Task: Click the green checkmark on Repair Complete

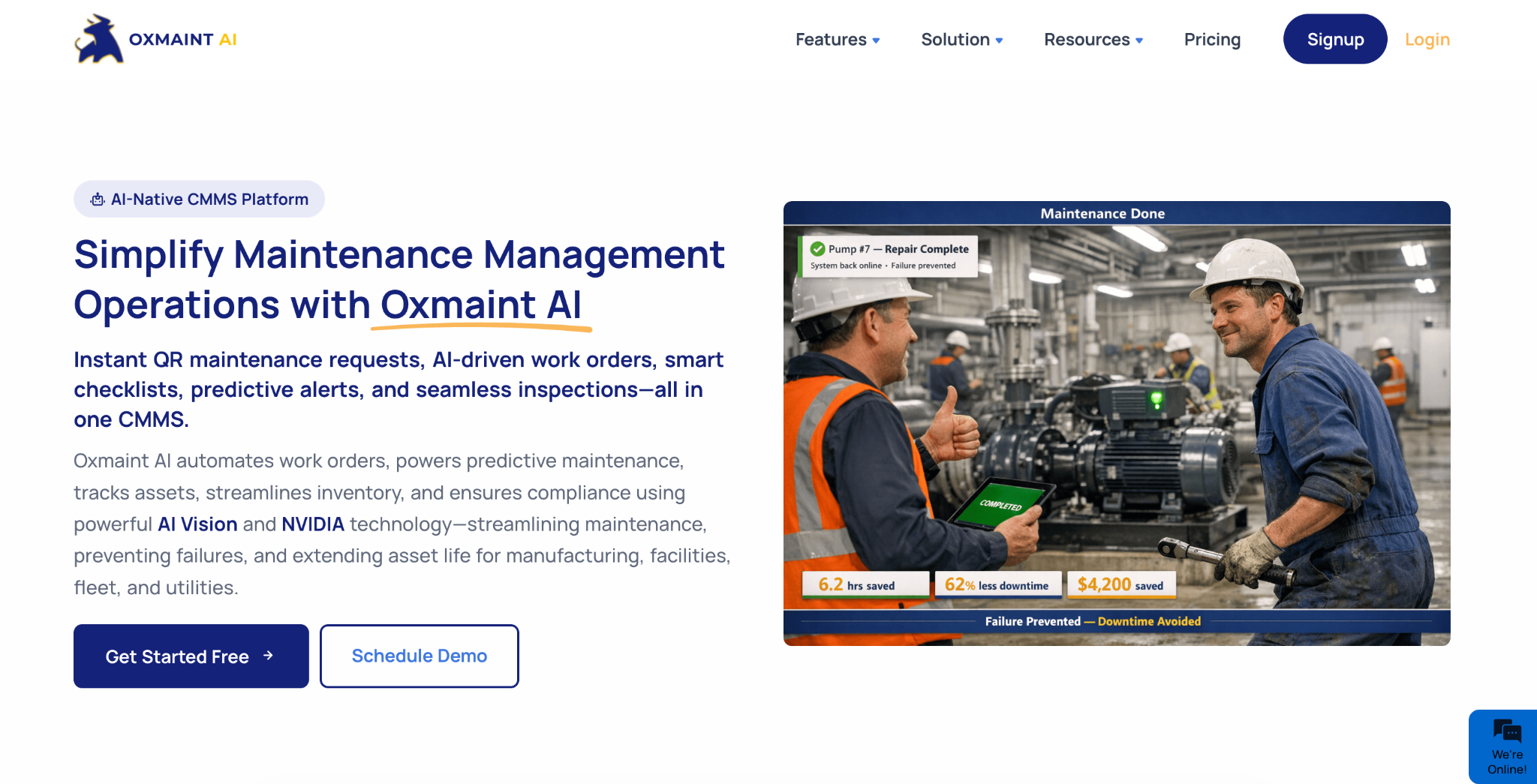Action: click(x=818, y=249)
